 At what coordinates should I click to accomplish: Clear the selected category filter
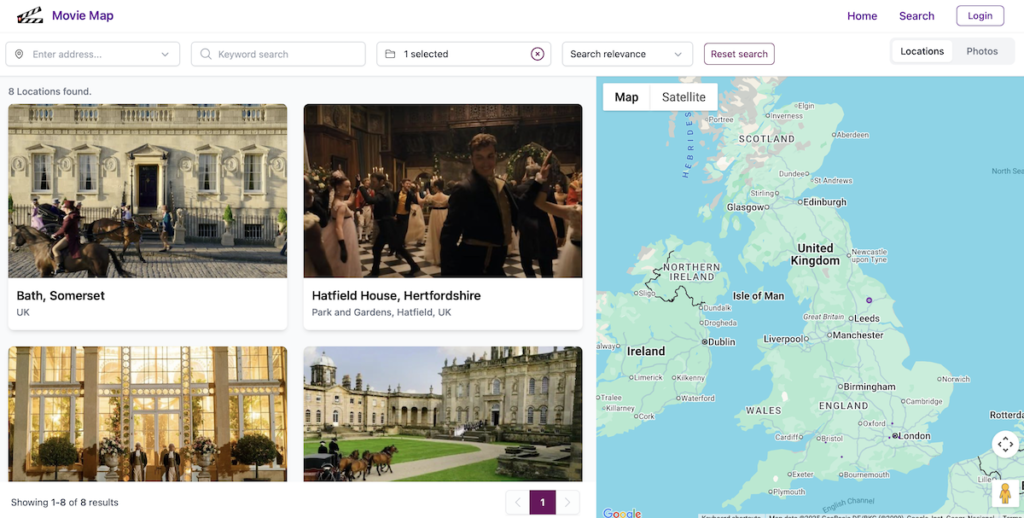(x=537, y=54)
